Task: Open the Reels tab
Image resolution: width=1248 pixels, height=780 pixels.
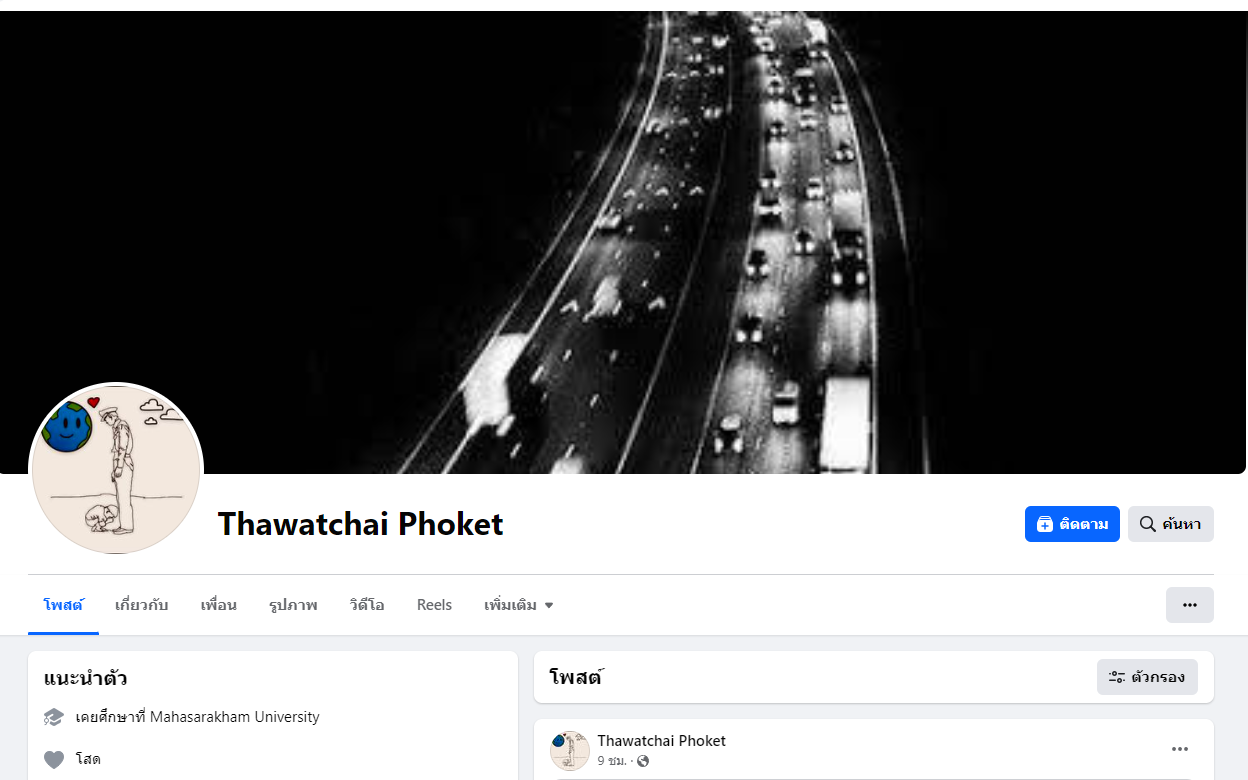Action: point(434,605)
